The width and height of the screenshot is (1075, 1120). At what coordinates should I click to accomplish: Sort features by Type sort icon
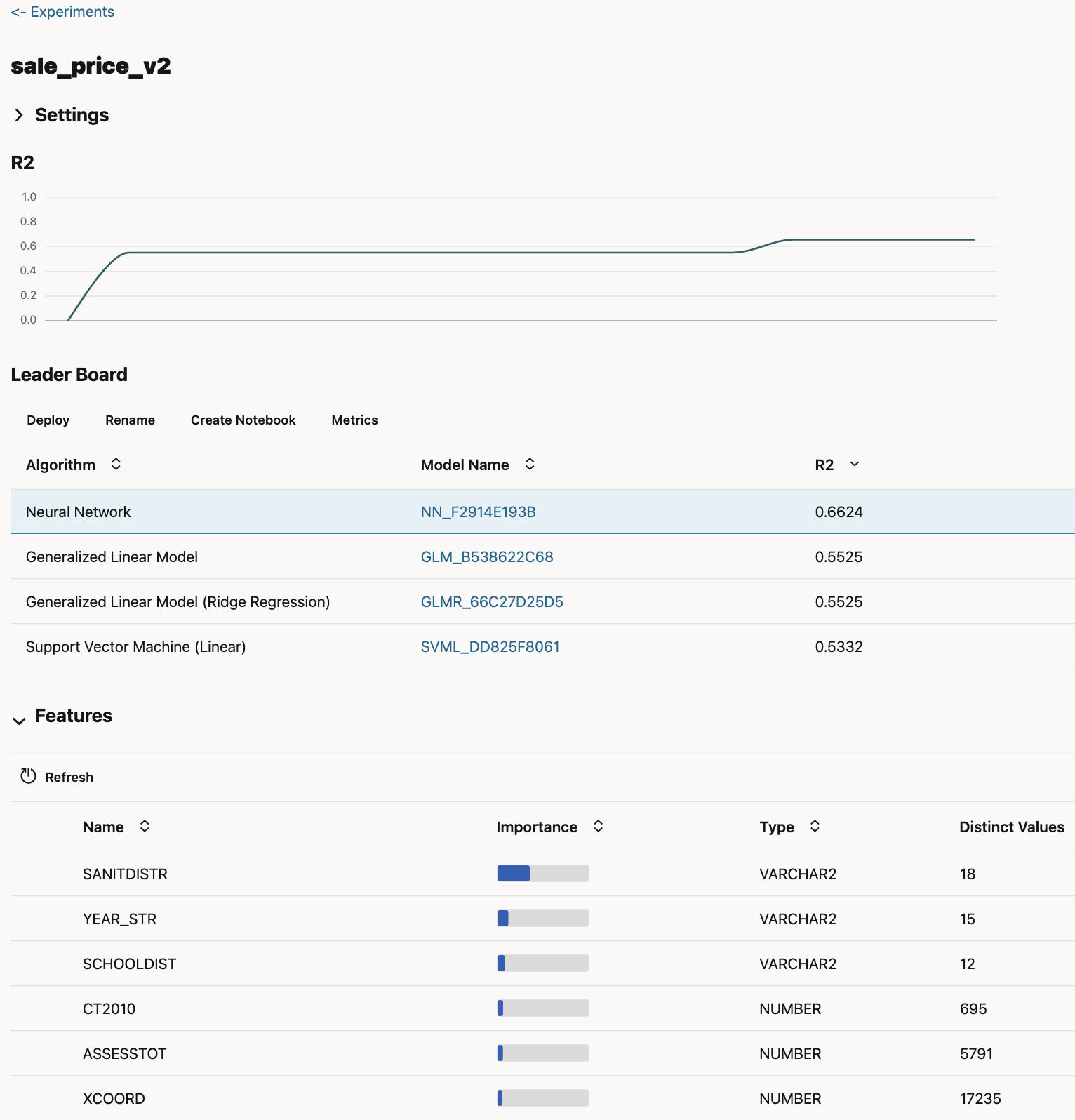click(815, 827)
